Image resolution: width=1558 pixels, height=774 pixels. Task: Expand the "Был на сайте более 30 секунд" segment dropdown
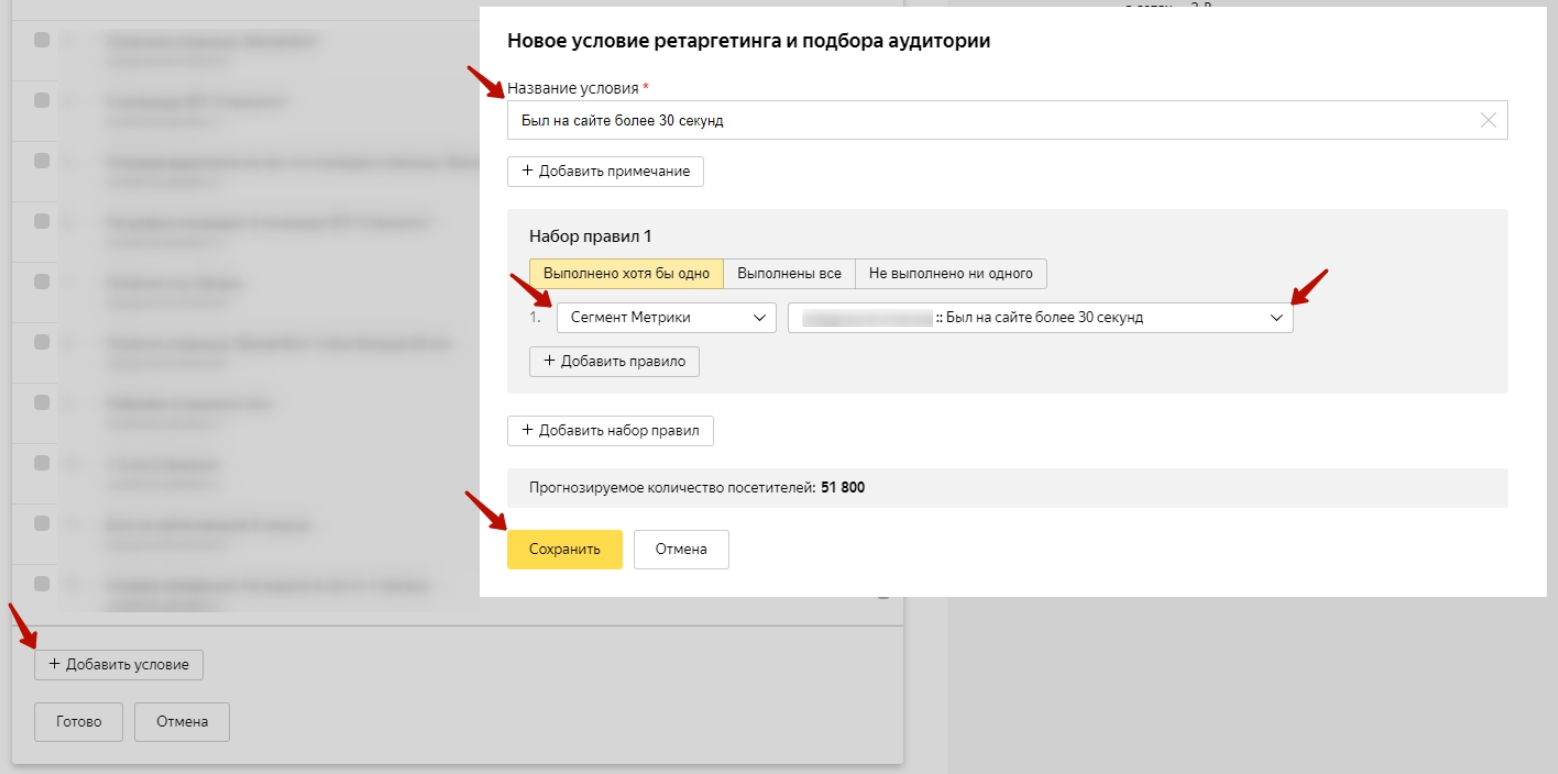click(1040, 318)
